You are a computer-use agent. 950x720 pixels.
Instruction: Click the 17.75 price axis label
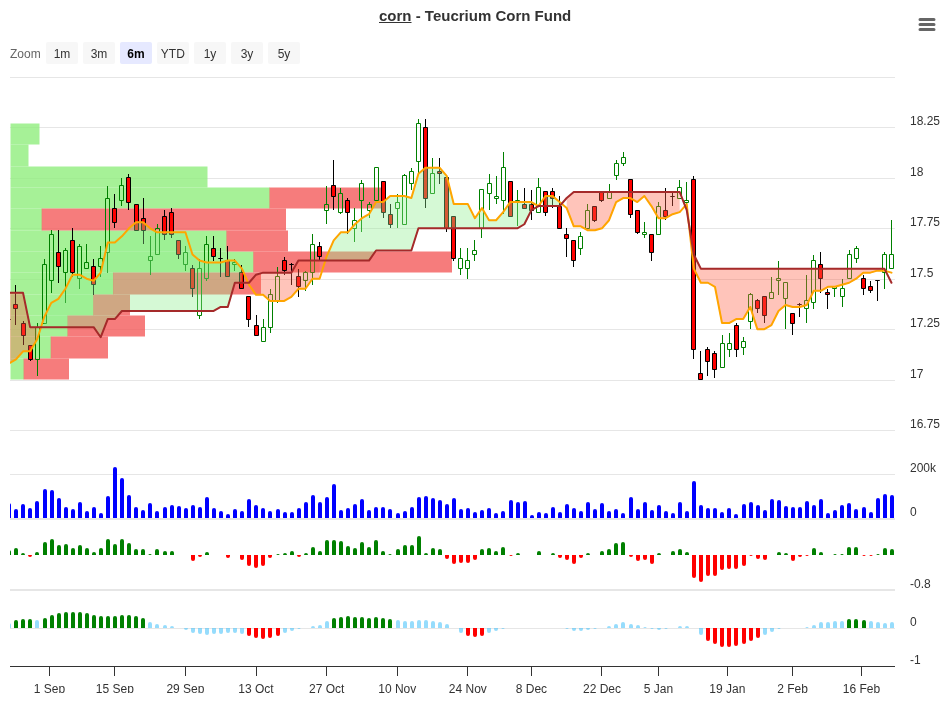pos(925,222)
